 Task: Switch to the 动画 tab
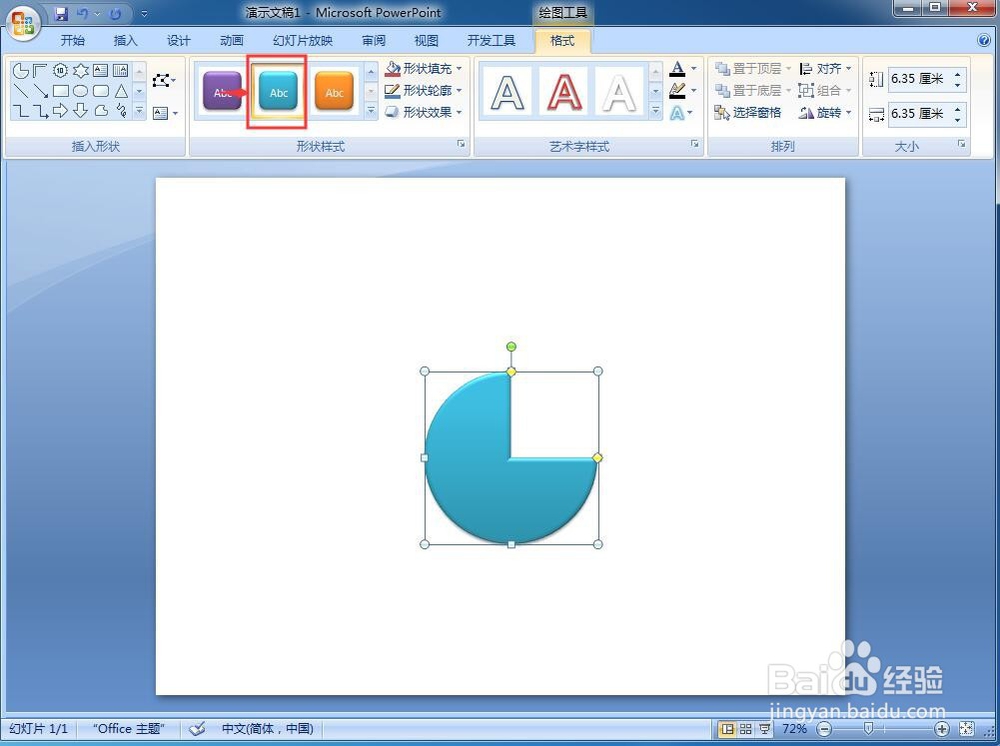232,41
